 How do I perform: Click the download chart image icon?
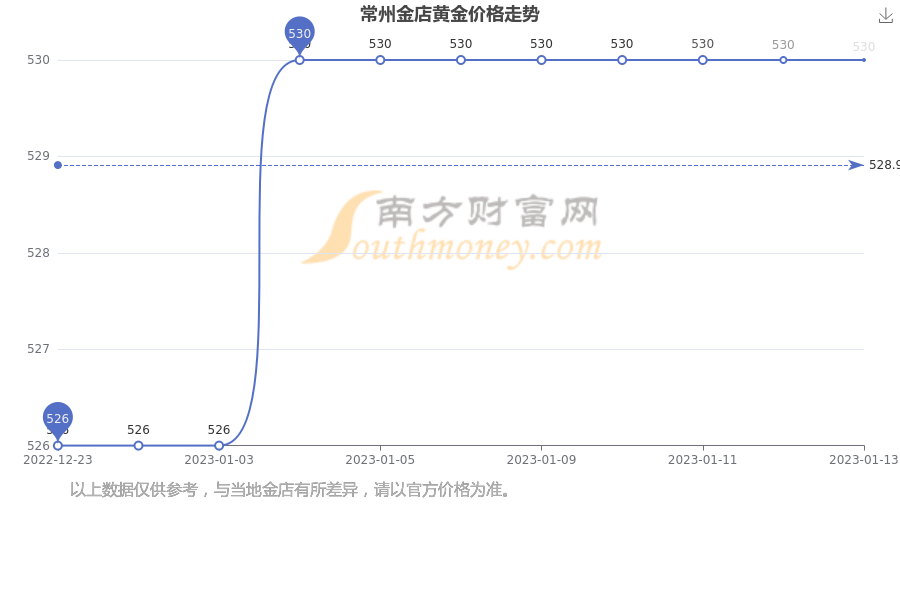click(x=886, y=16)
